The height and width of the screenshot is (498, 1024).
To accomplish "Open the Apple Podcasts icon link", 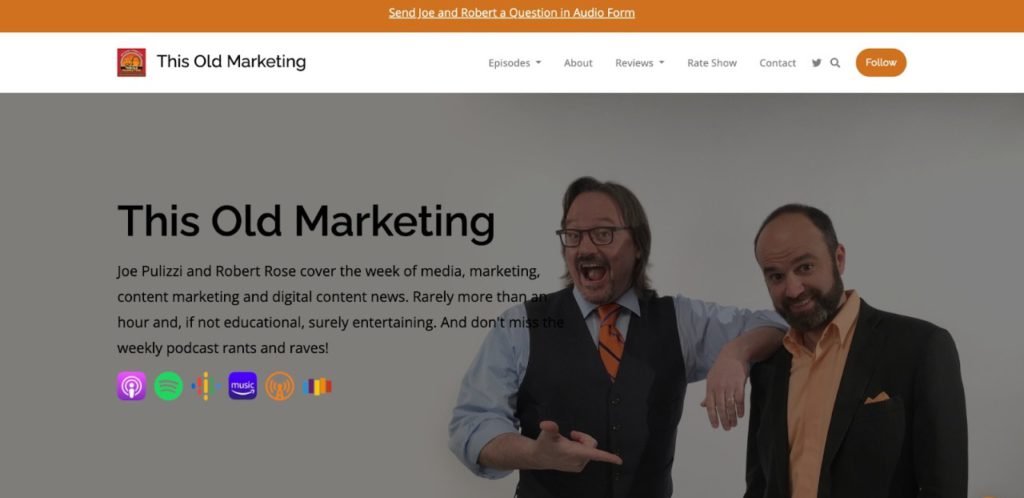I will (x=131, y=386).
